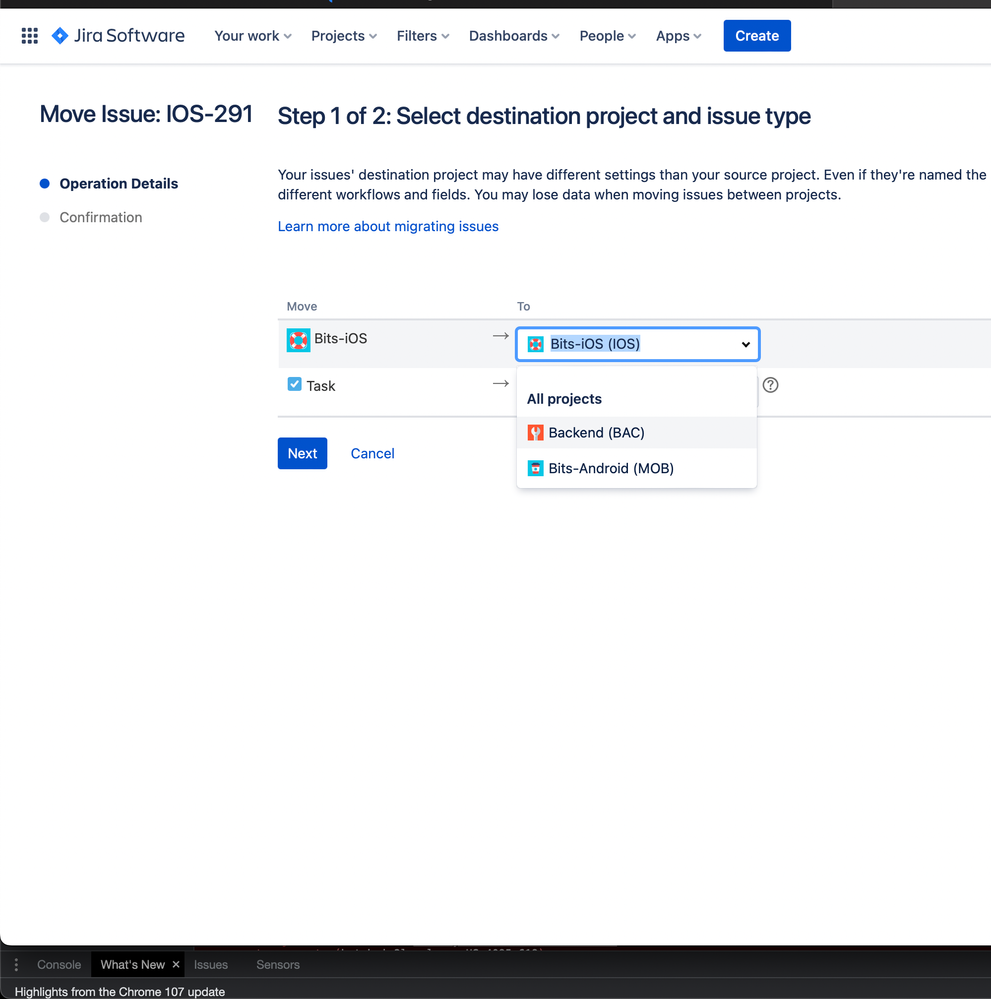Click the Backend (BAC) project icon

coord(535,433)
